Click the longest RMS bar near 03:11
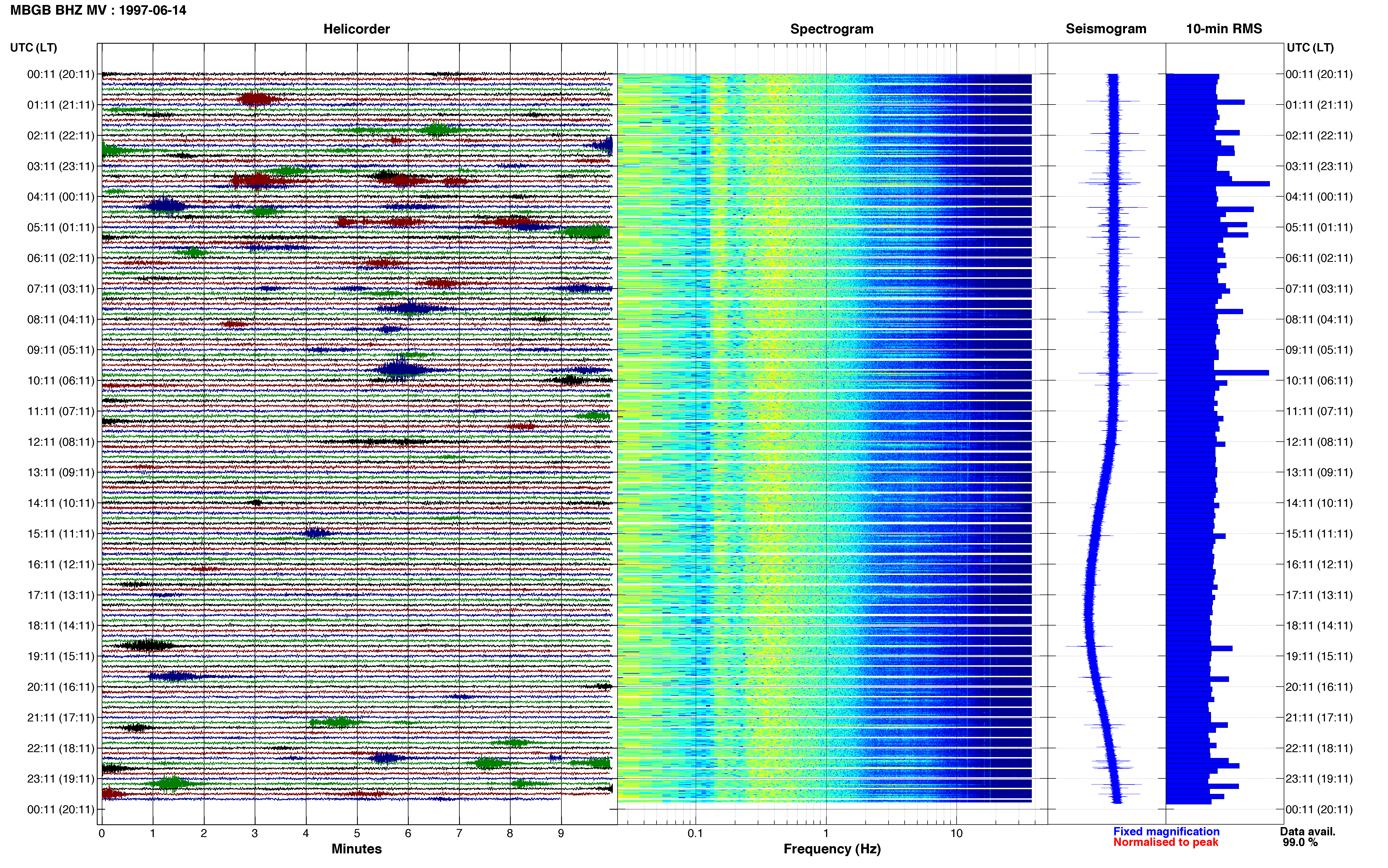The height and width of the screenshot is (868, 1388). pos(1218,184)
